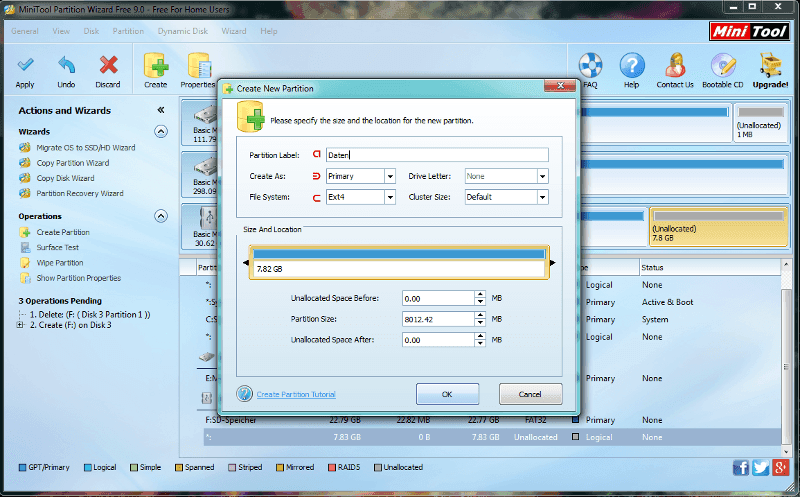Select the 7.83 GB Unallocated partition row
This screenshot has width=800, height=497.
point(492,437)
